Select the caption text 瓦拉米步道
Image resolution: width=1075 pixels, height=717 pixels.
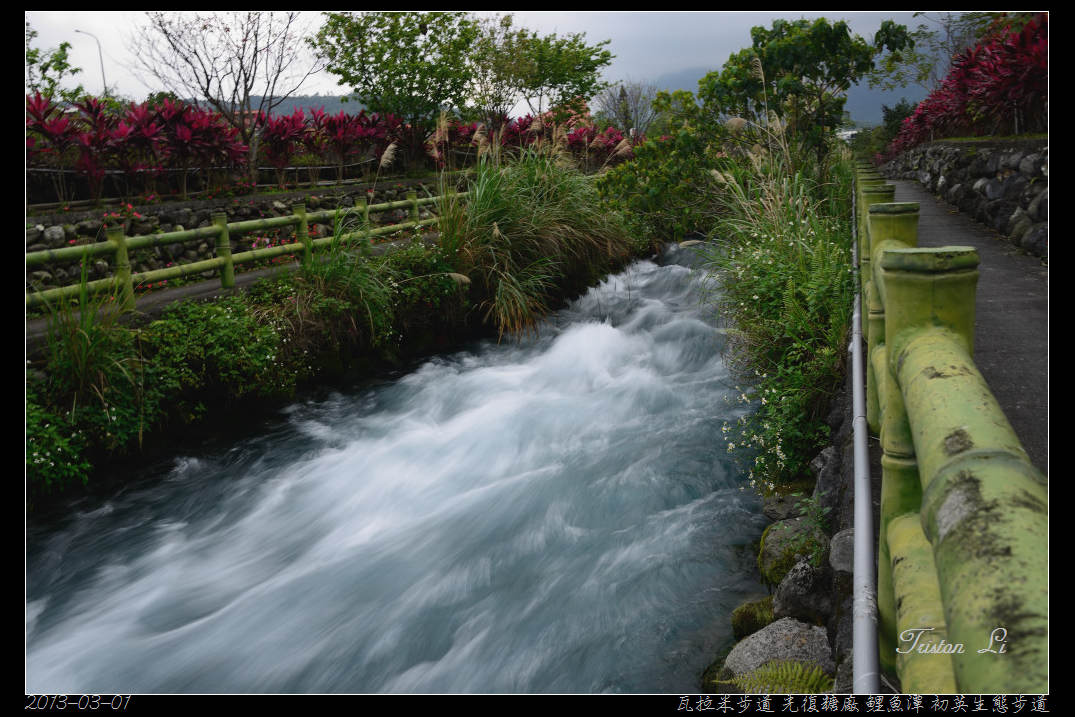(x=725, y=704)
